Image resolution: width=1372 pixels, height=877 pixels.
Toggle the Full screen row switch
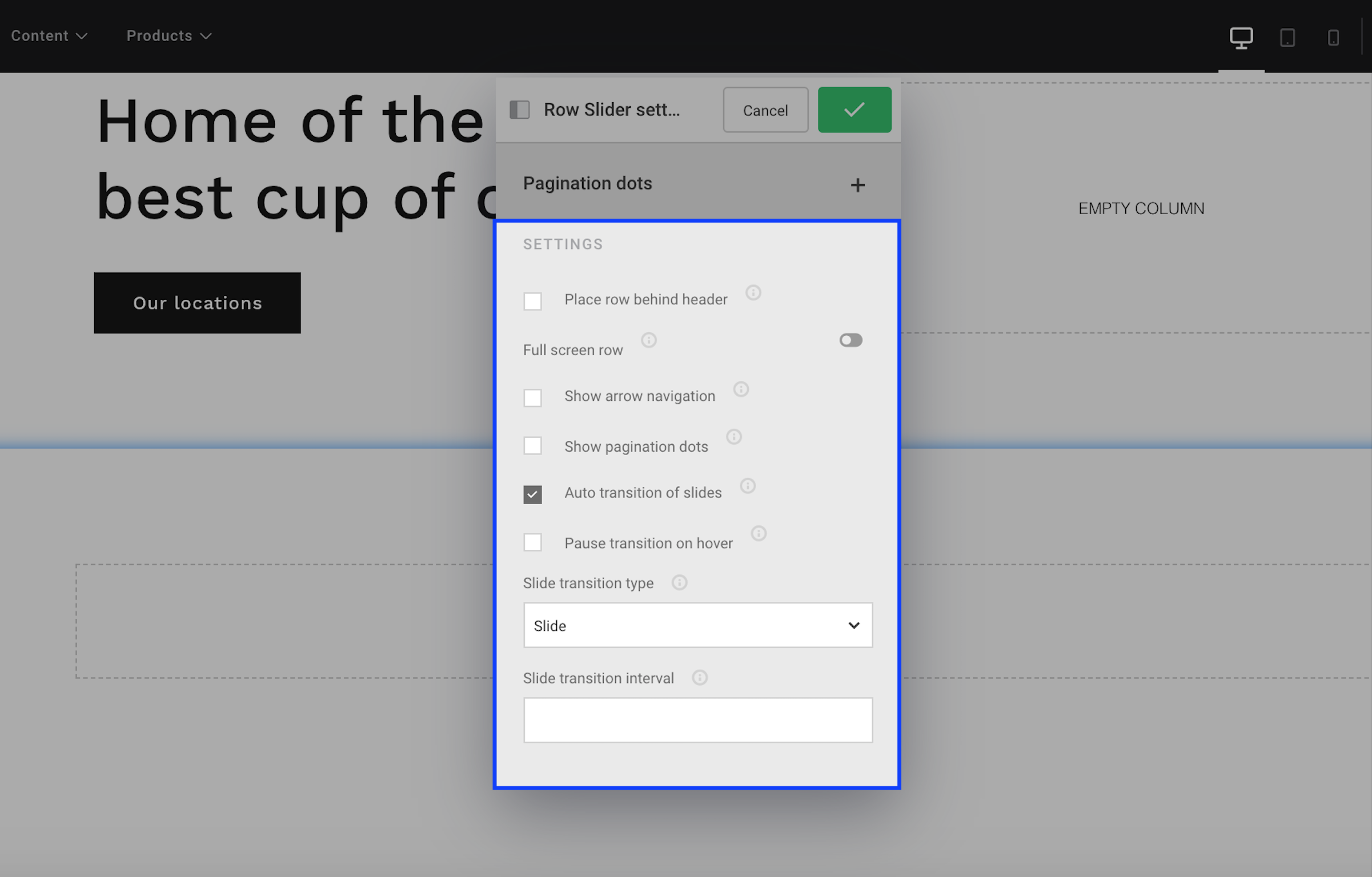pyautogui.click(x=850, y=340)
